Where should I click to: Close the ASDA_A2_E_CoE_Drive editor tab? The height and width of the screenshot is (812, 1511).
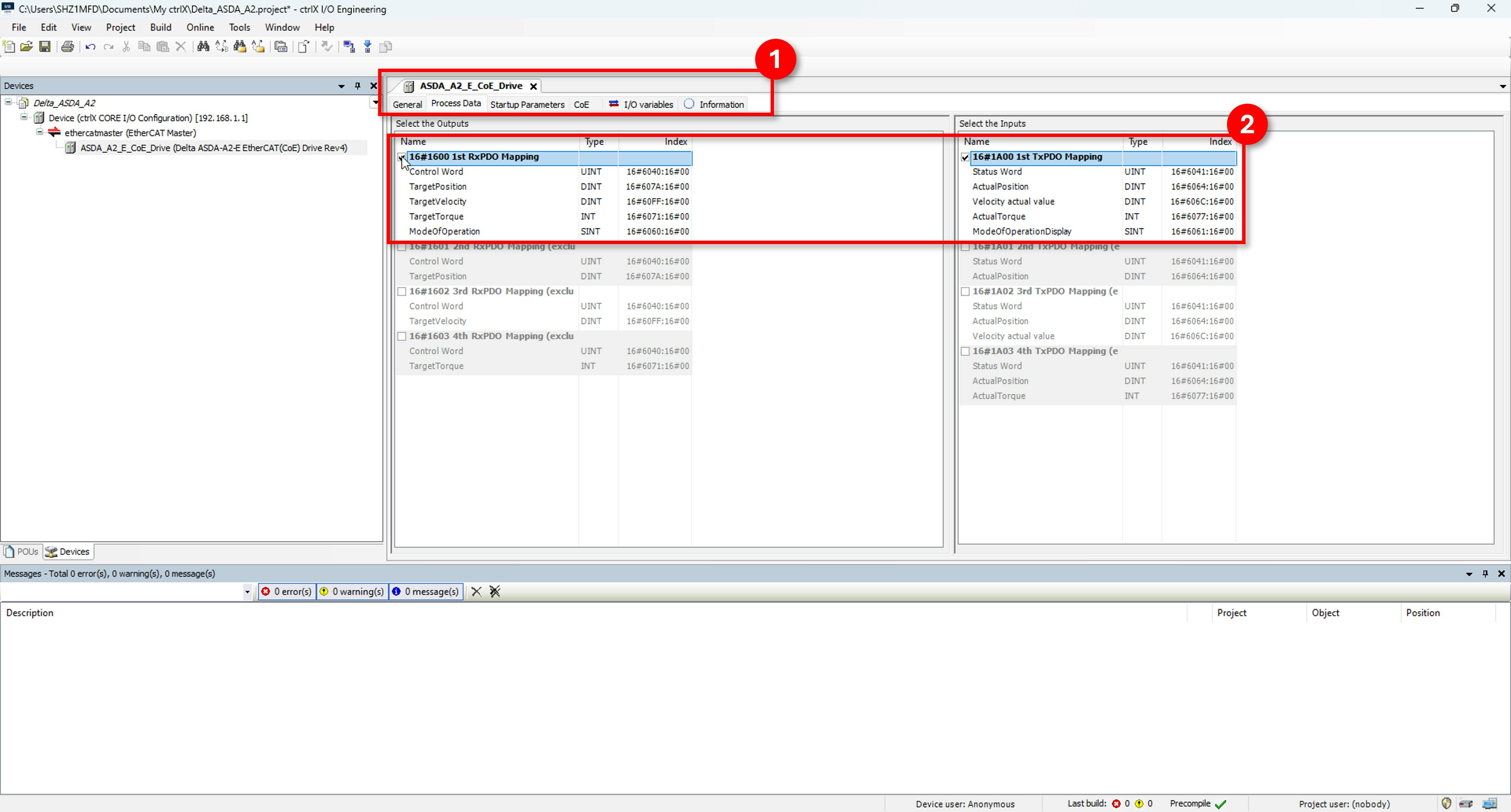click(533, 86)
